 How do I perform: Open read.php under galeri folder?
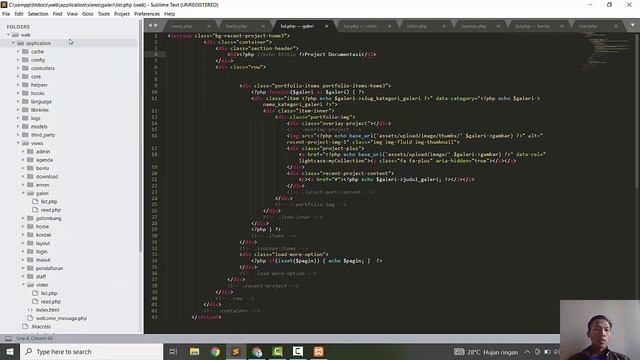click(51, 210)
